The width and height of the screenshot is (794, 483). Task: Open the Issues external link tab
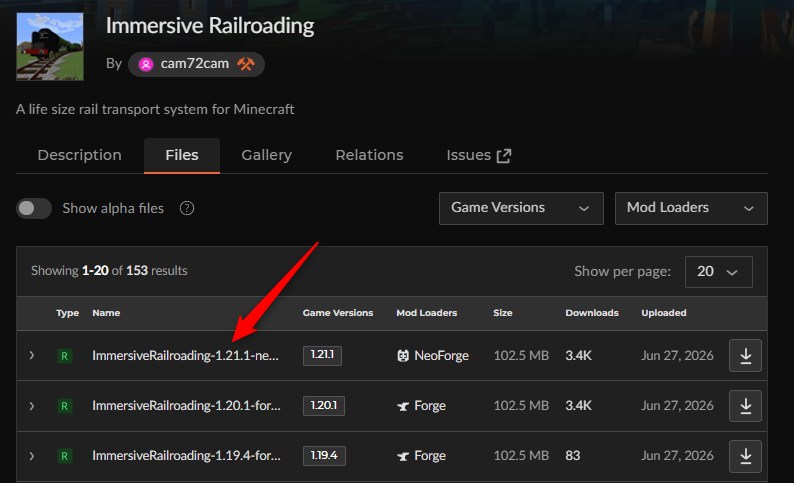(x=479, y=155)
